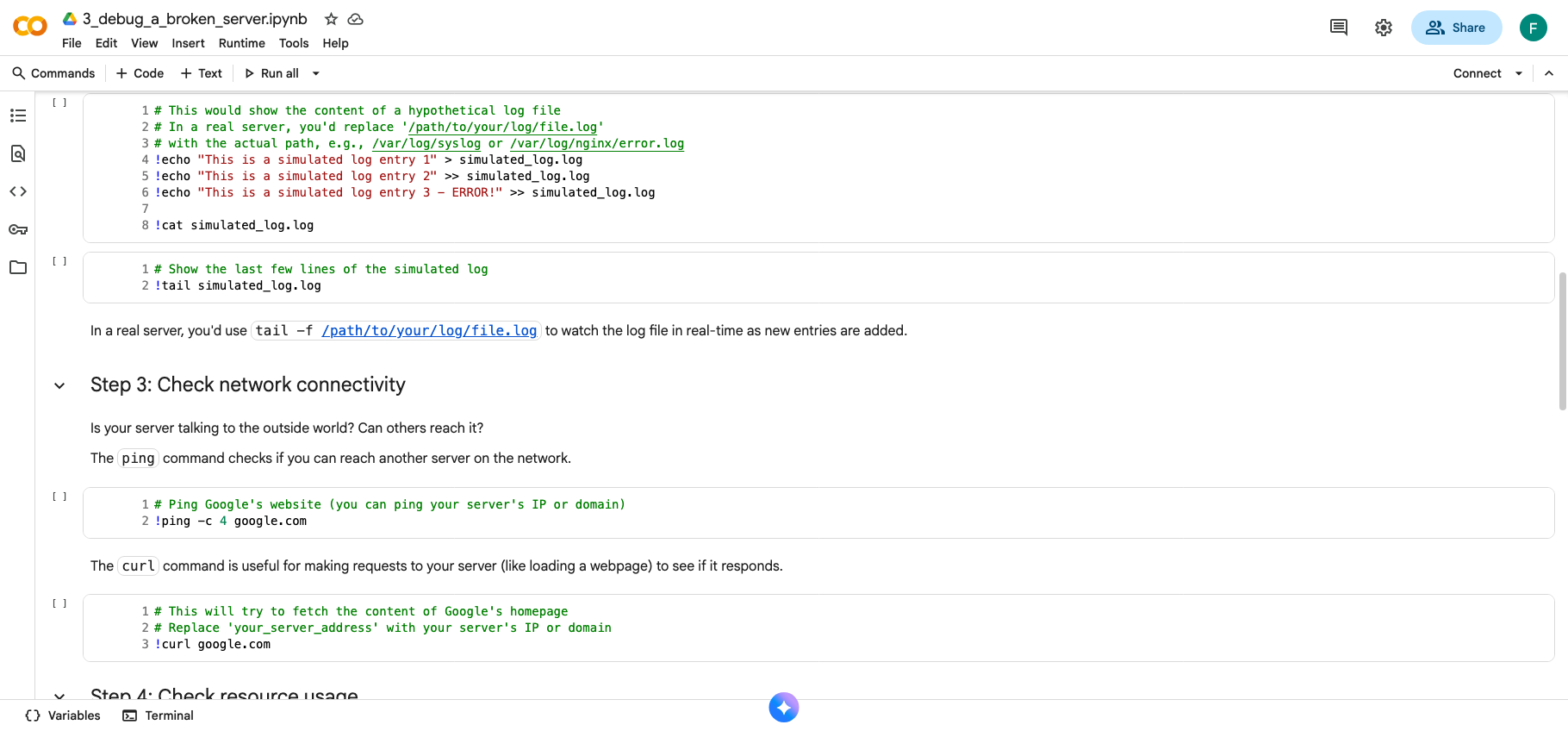Open the View menu
1568x731 pixels.
click(x=144, y=43)
